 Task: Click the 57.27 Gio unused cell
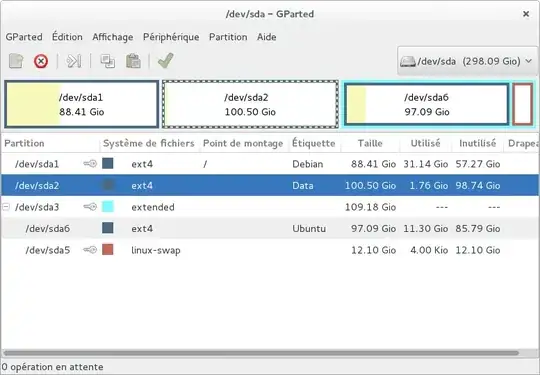click(478, 164)
